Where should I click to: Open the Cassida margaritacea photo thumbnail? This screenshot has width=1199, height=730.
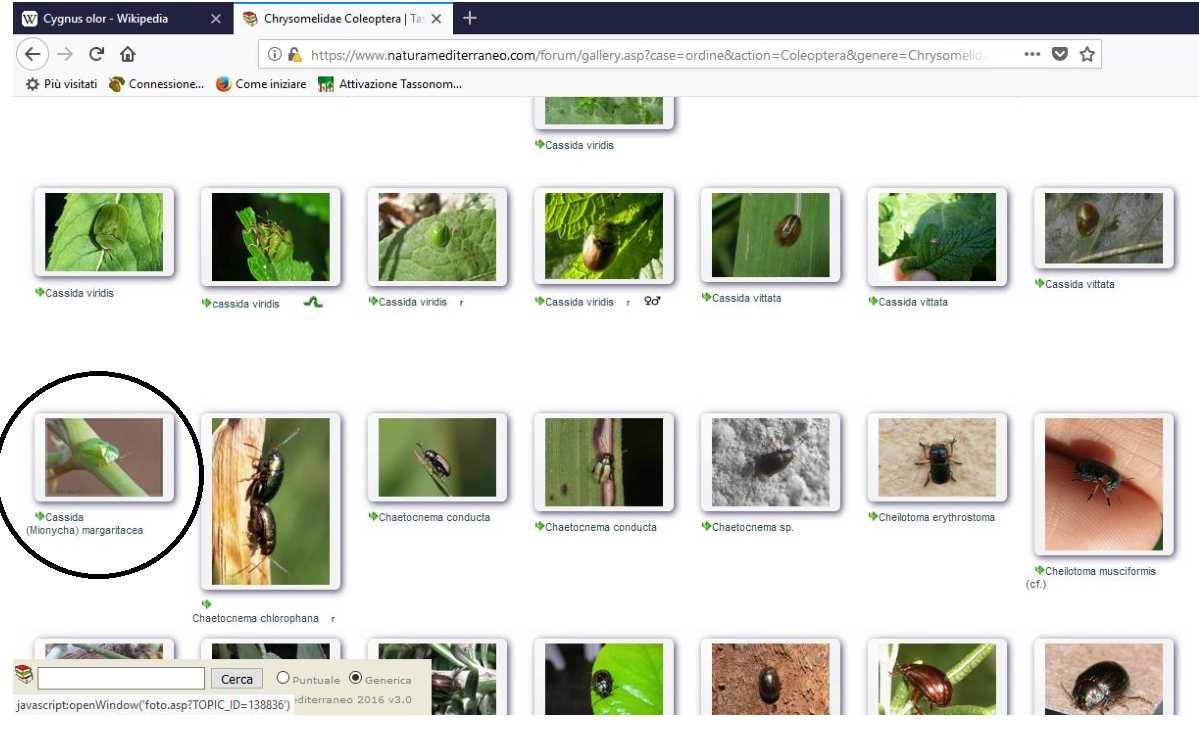[104, 457]
